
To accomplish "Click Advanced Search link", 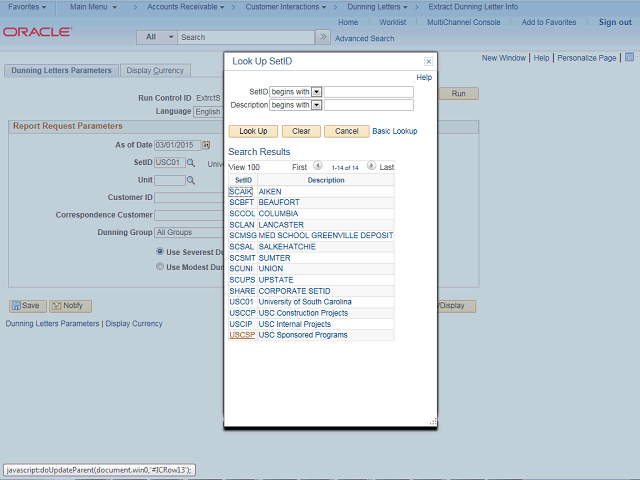I will pos(364,38).
